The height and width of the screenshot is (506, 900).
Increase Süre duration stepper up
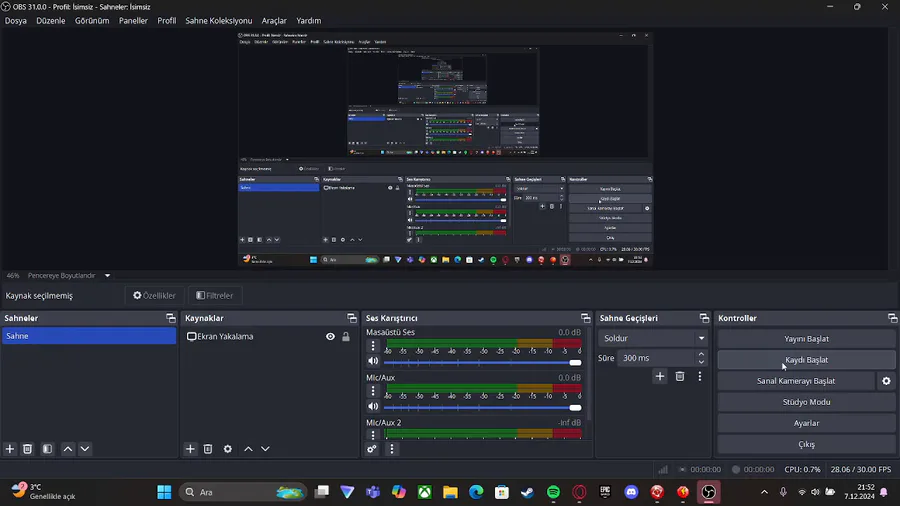[701, 354]
